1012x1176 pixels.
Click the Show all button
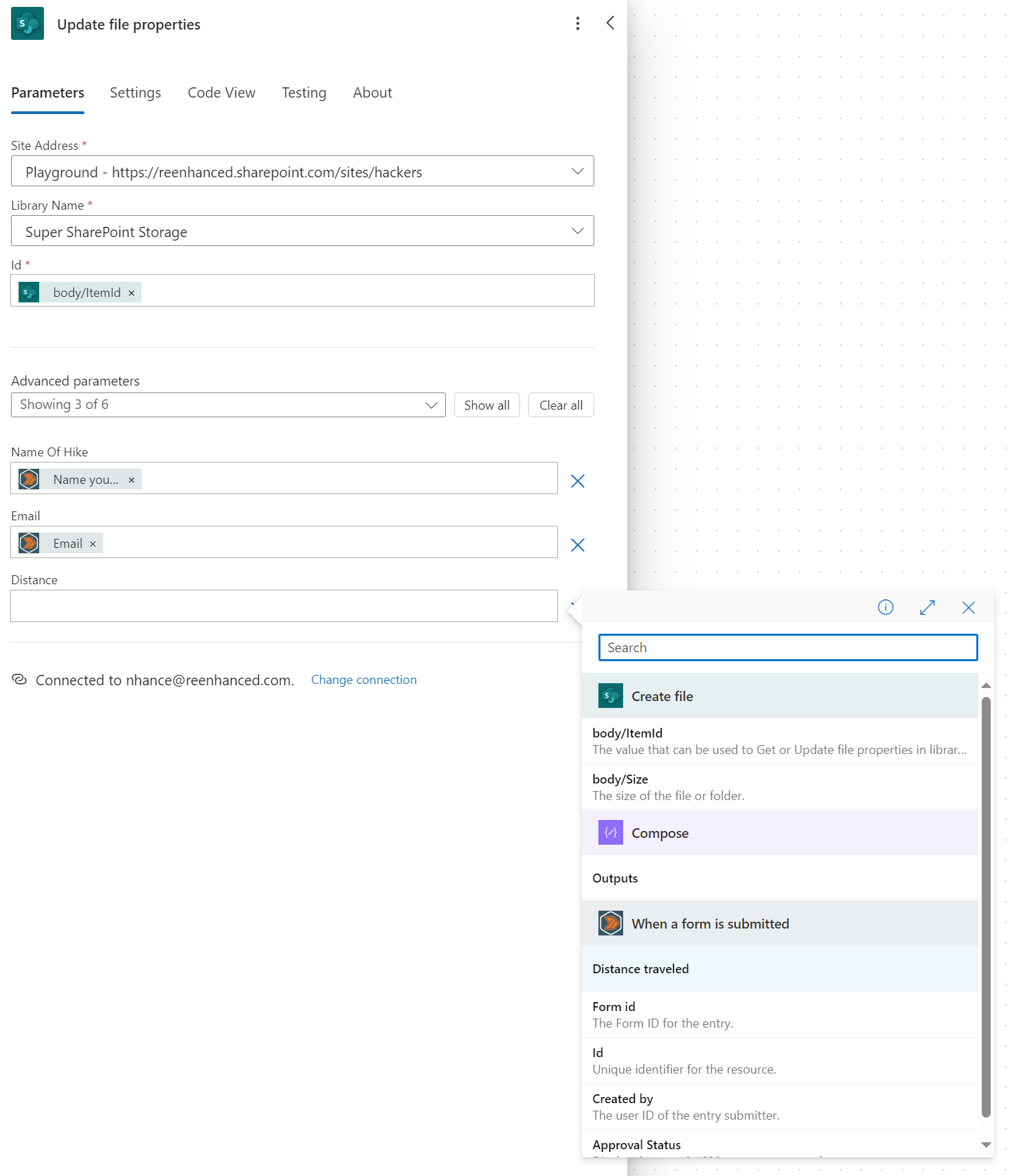(x=487, y=405)
